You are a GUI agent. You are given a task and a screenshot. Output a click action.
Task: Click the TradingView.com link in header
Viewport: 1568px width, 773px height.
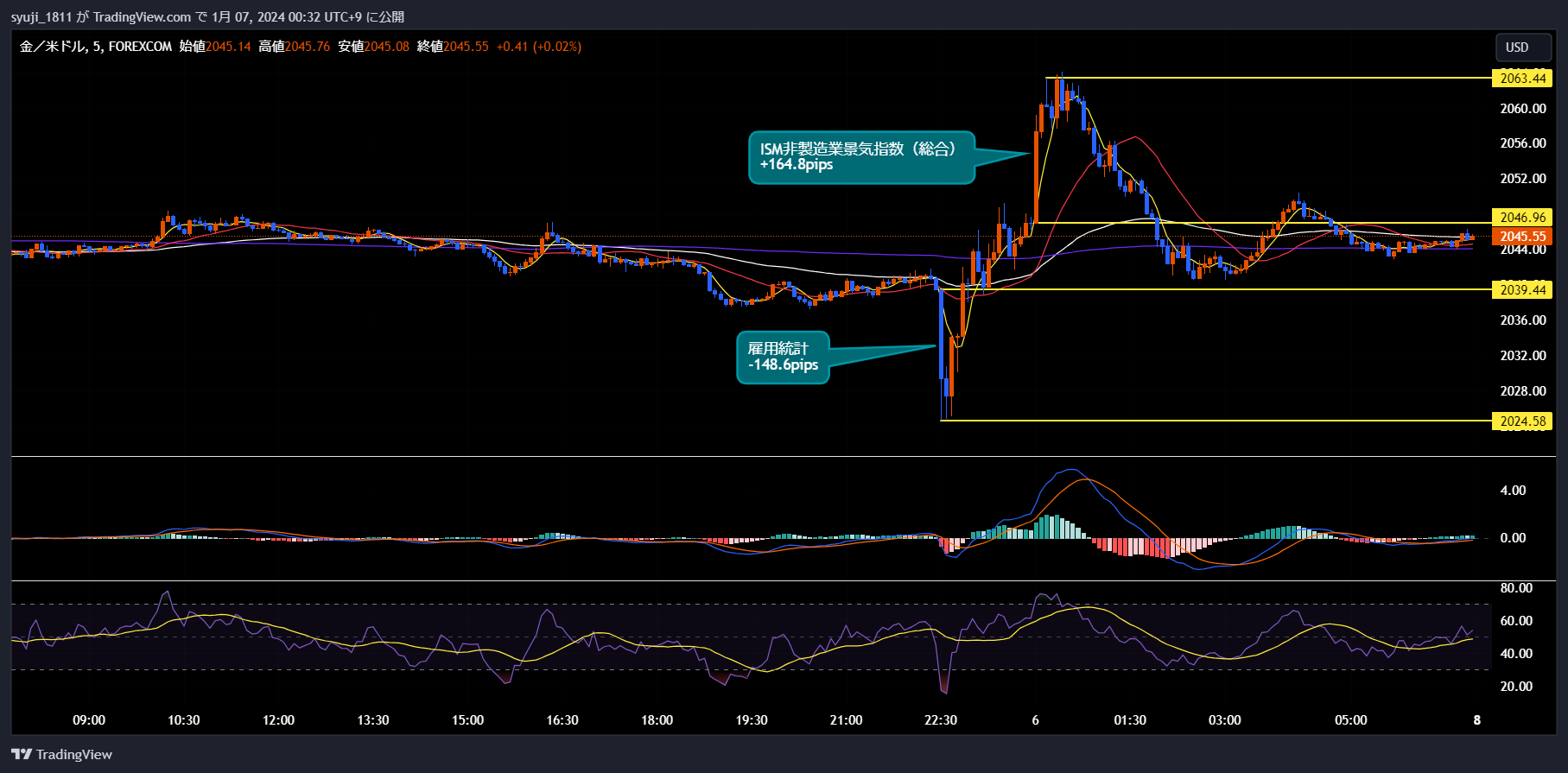142,17
